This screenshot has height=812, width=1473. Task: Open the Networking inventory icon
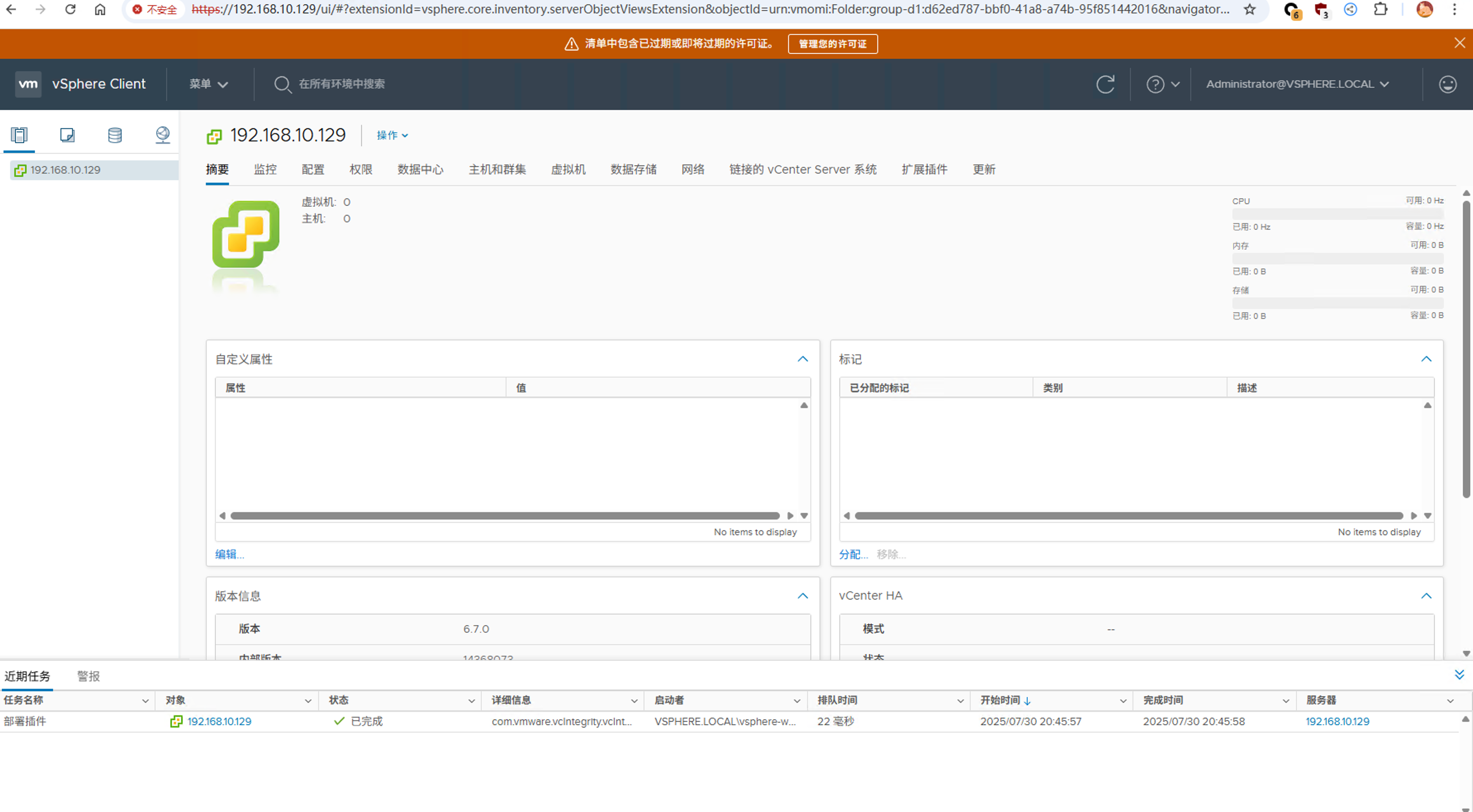[x=162, y=135]
